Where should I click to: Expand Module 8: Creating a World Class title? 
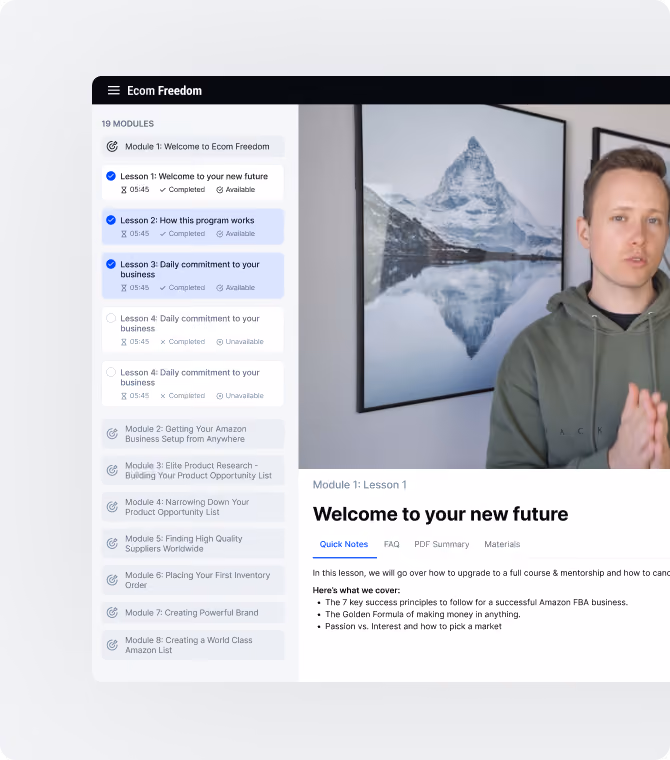(189, 645)
